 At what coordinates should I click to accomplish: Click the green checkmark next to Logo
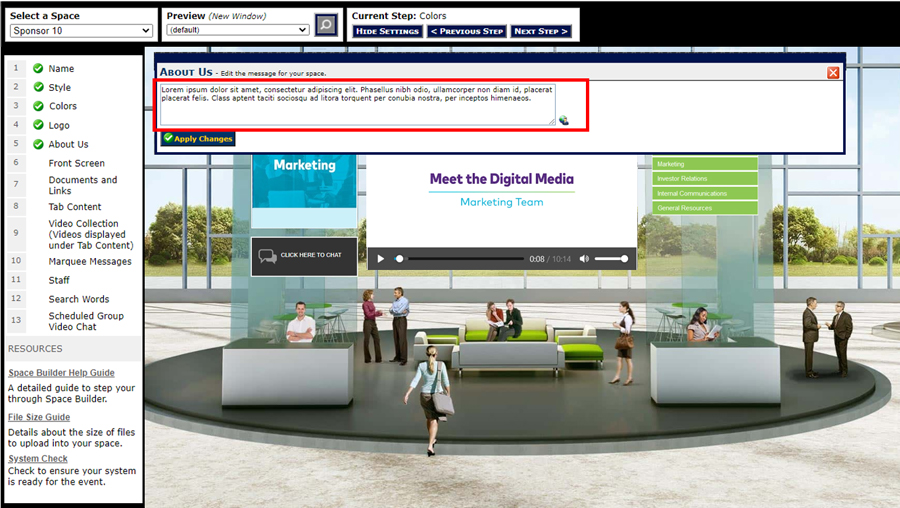point(38,125)
